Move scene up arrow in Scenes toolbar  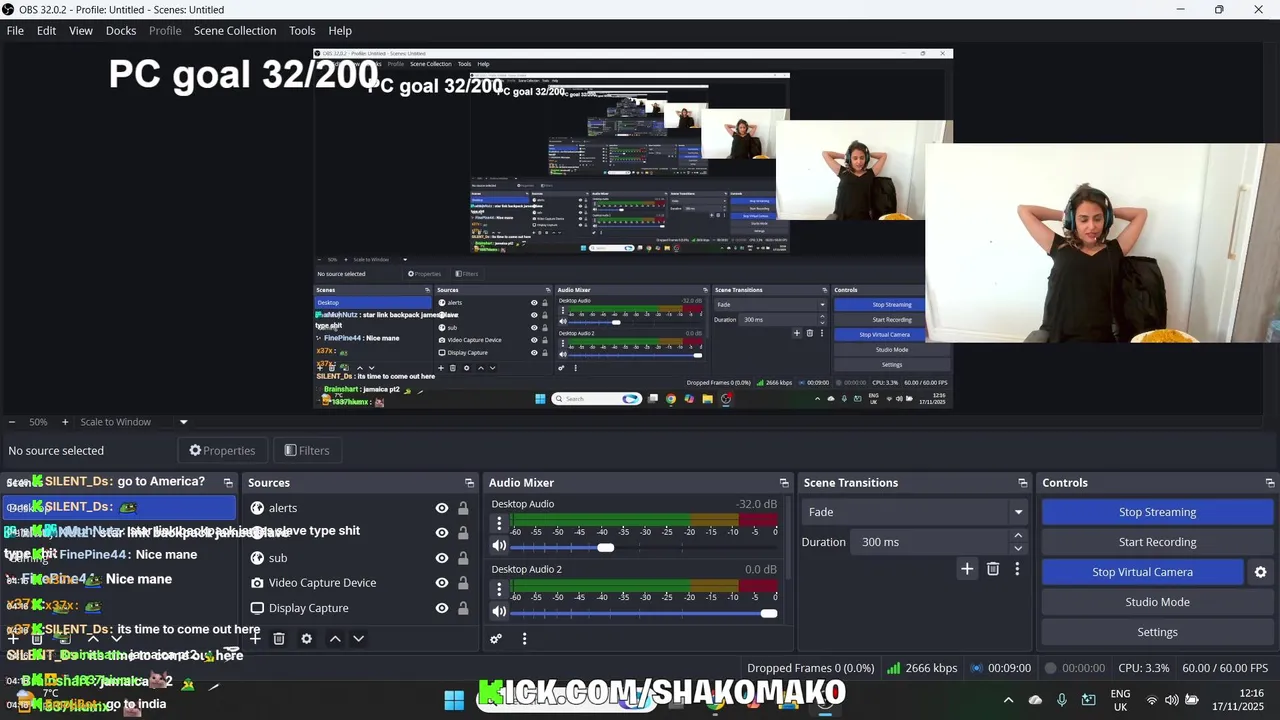(x=93, y=639)
